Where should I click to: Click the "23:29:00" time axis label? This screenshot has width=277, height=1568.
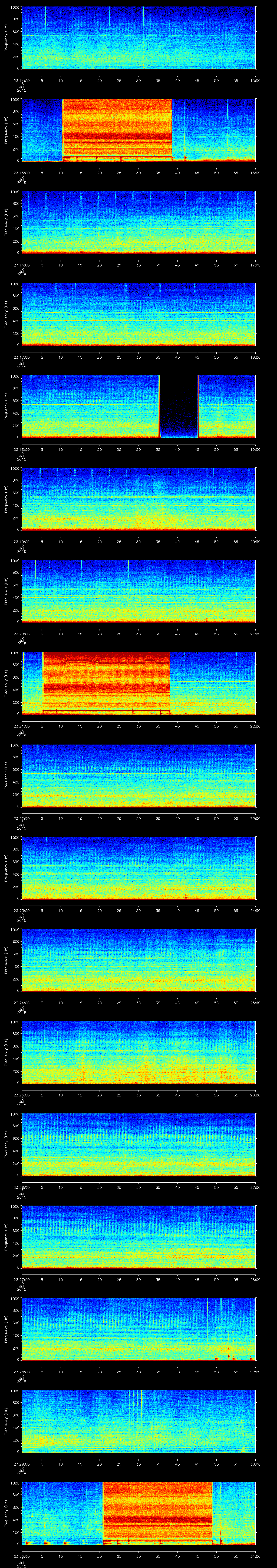click(x=22, y=1464)
